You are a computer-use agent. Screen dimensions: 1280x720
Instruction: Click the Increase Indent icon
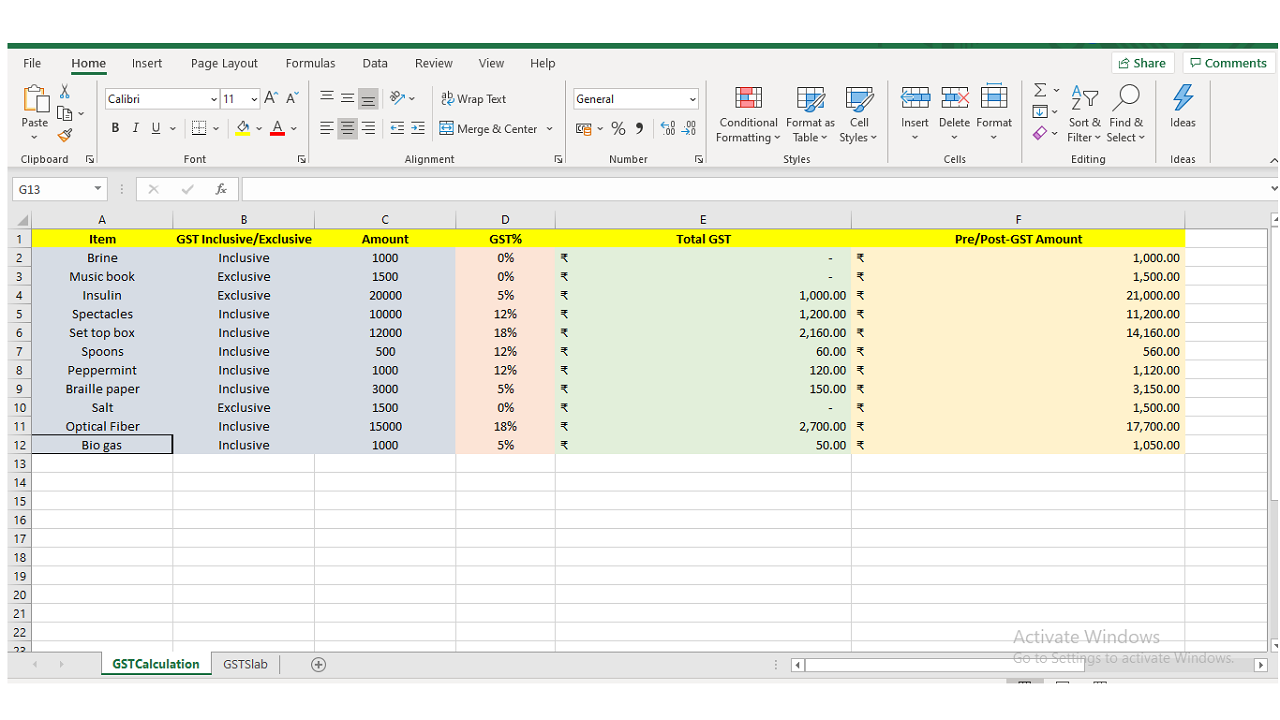click(418, 129)
